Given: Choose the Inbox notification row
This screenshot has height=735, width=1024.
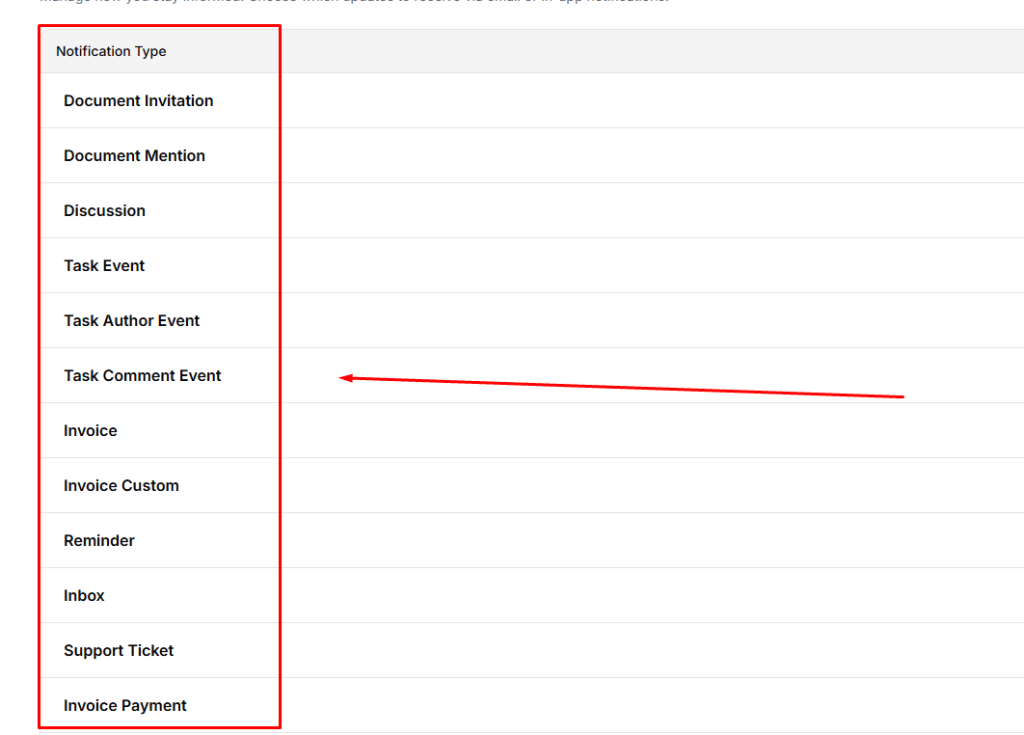Looking at the screenshot, I should [84, 596].
